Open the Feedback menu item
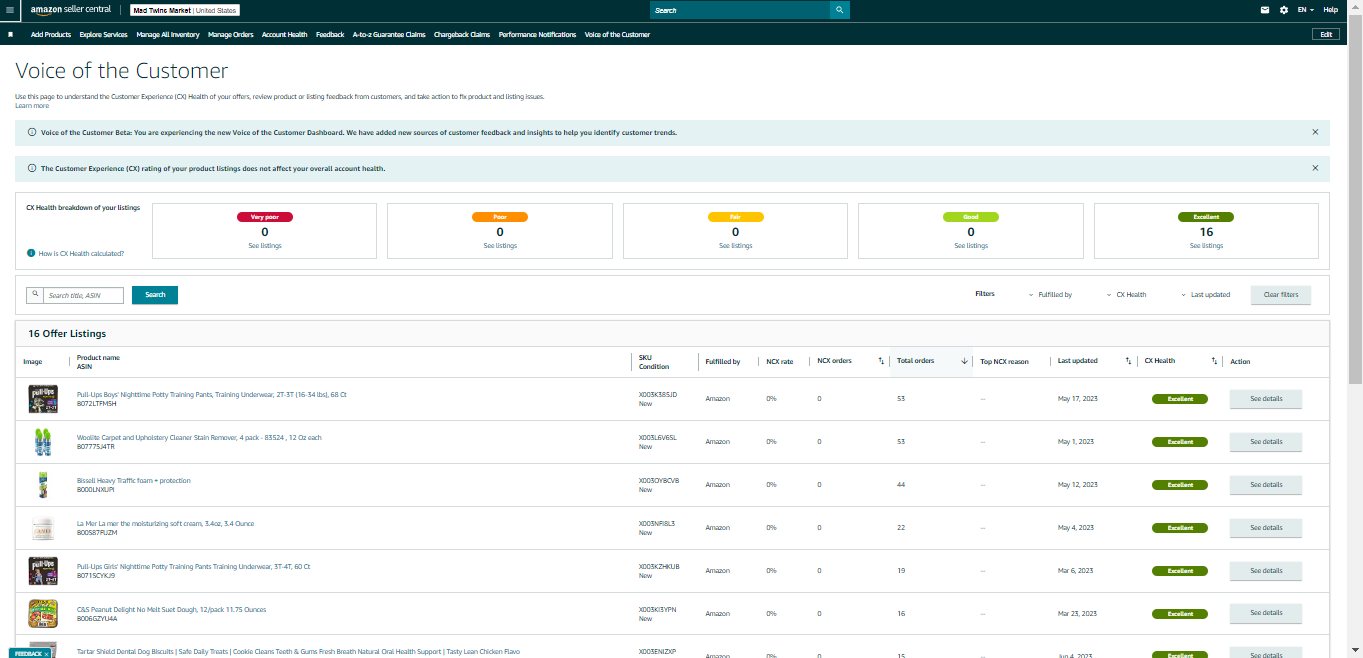The width and height of the screenshot is (1363, 658). (330, 34)
